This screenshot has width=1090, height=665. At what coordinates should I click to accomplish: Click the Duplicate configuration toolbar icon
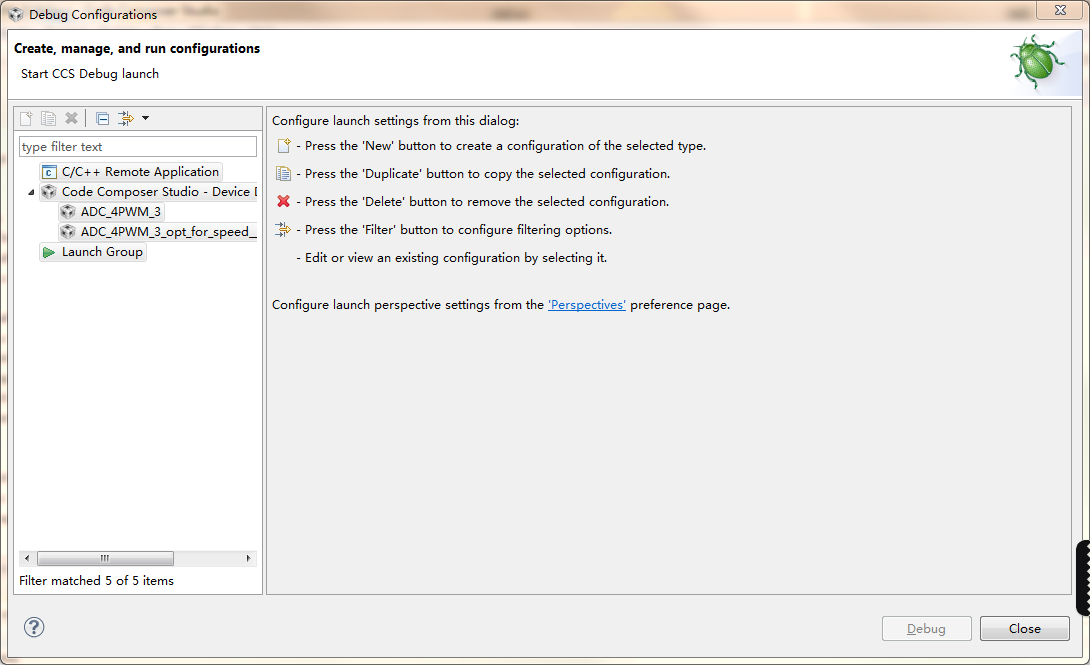pos(48,118)
